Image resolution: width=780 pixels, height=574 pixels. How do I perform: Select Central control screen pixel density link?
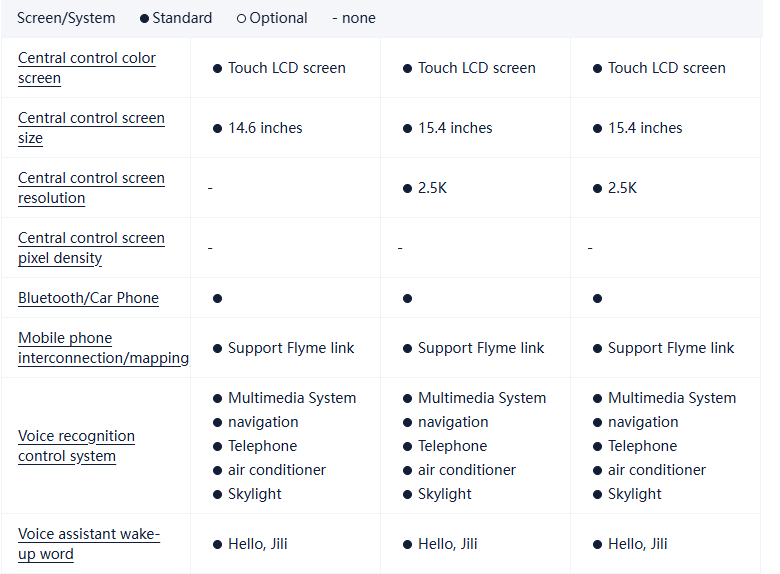[x=91, y=248]
